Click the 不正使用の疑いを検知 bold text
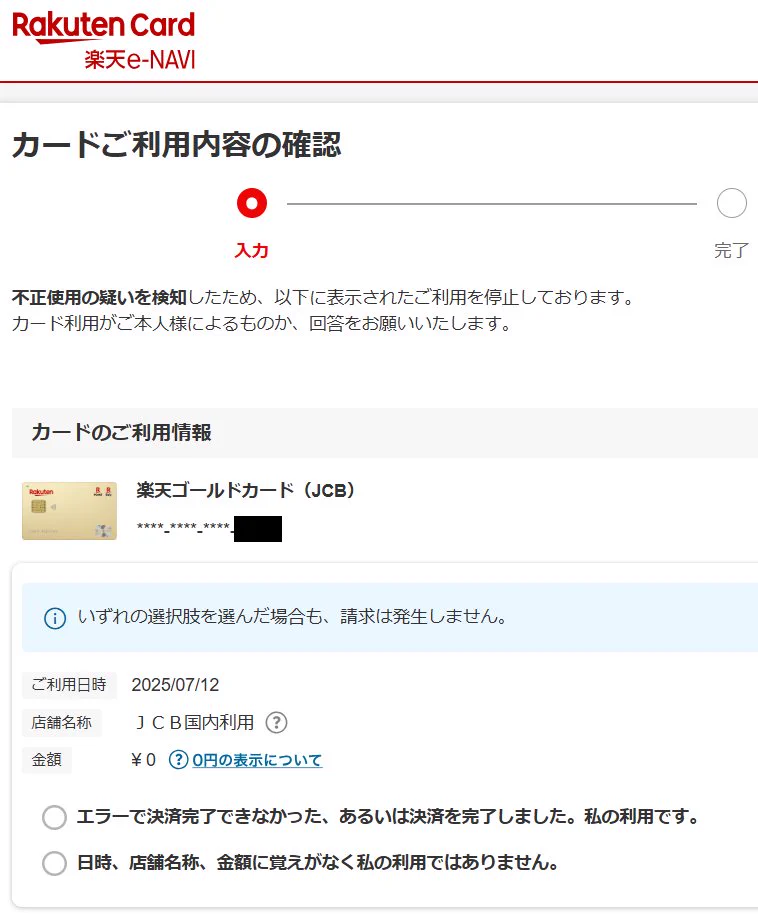The height and width of the screenshot is (924, 758). [x=99, y=297]
